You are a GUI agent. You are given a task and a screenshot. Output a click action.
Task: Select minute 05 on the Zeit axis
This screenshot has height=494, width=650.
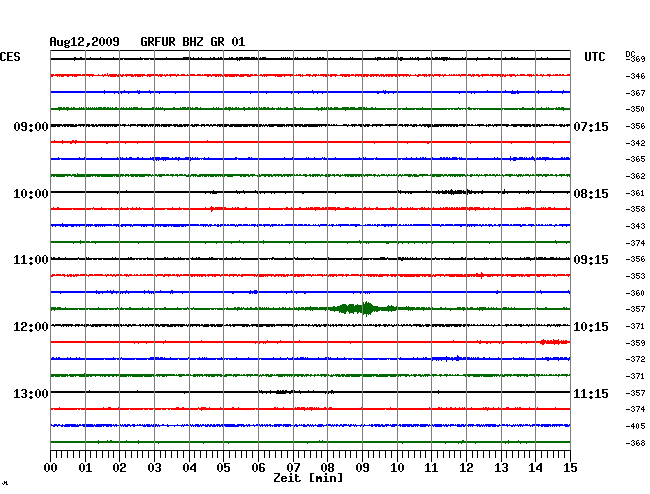tap(223, 468)
